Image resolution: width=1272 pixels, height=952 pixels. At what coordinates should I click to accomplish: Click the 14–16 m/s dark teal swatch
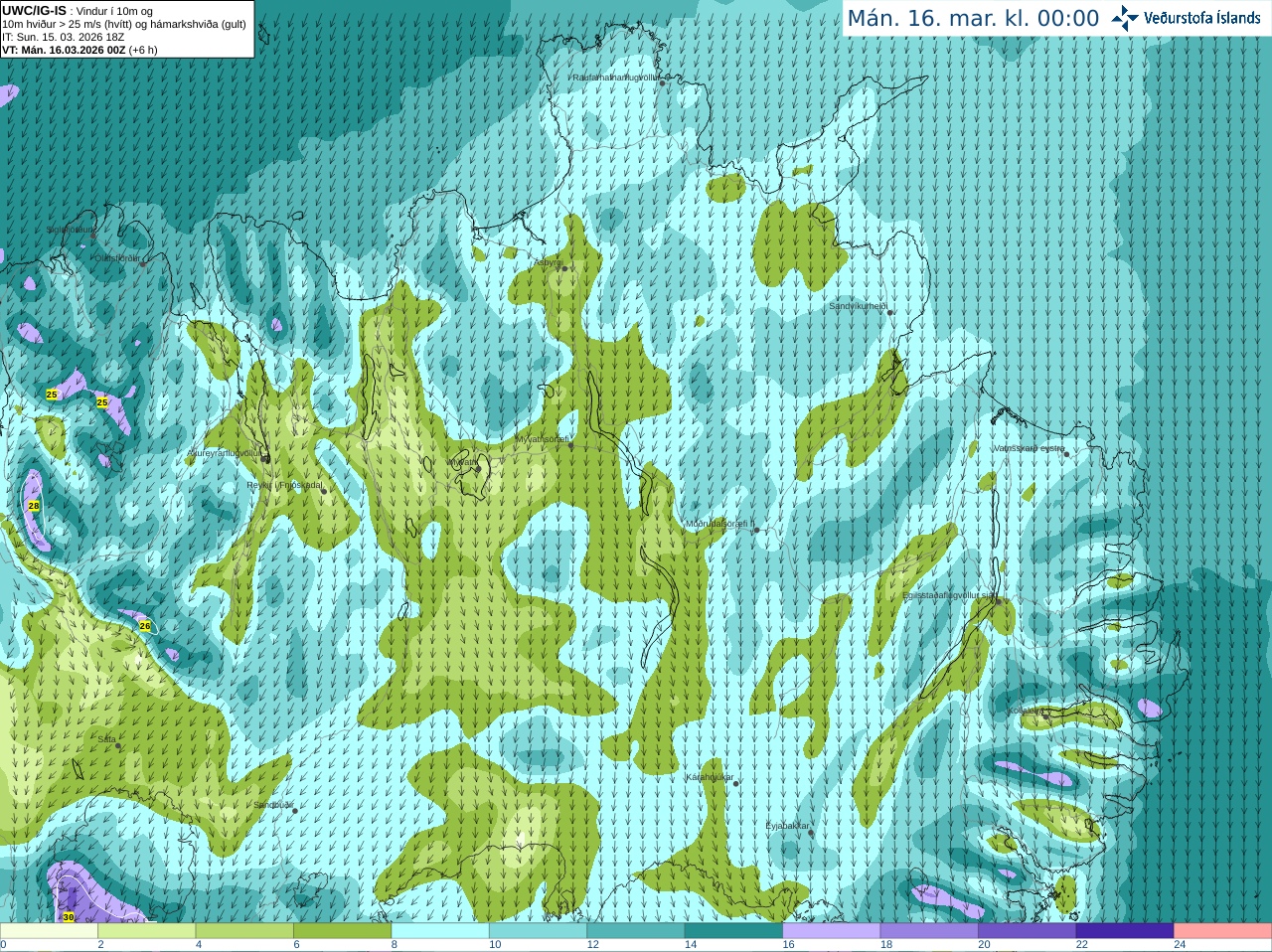[733, 931]
